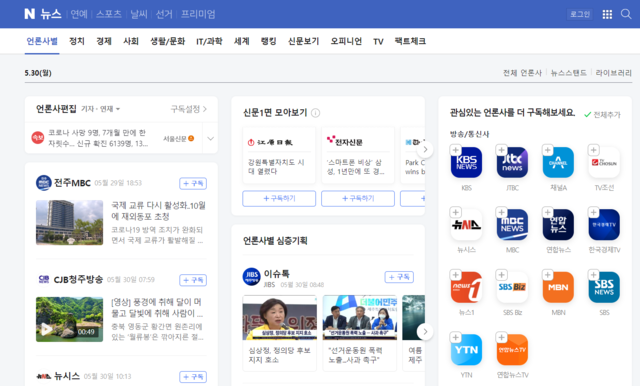The width and height of the screenshot is (640, 386).
Task: Click the 로그인 button
Action: coord(580,14)
